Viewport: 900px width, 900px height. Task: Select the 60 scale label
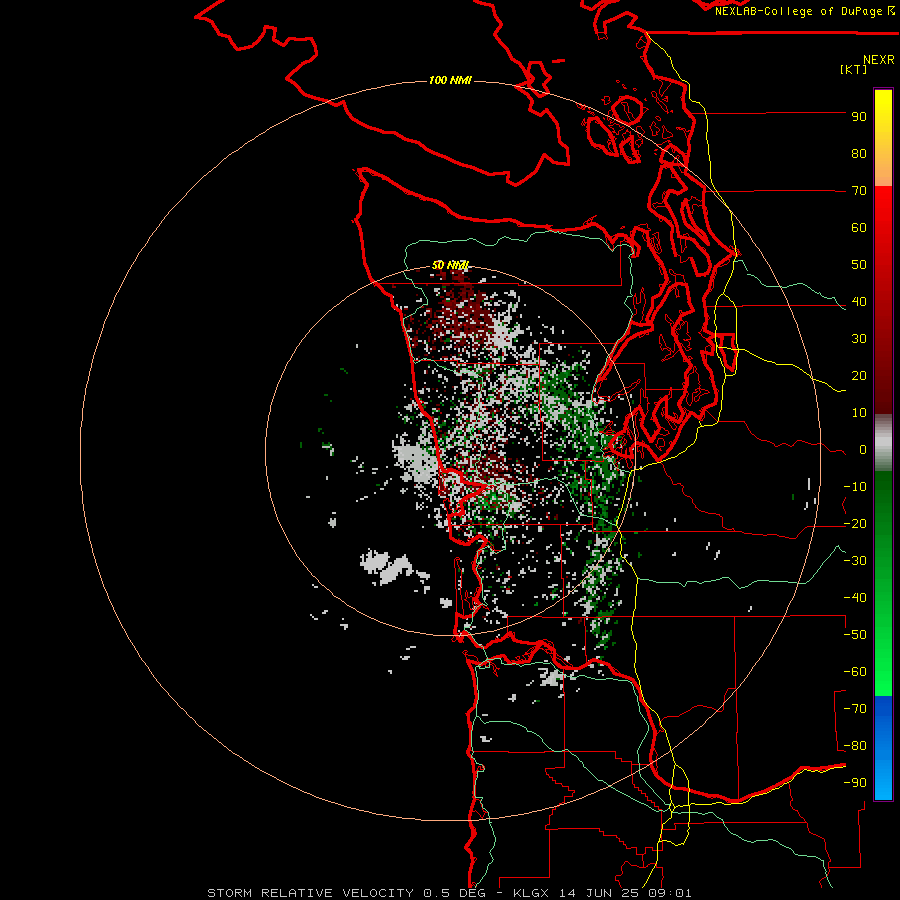click(x=859, y=228)
